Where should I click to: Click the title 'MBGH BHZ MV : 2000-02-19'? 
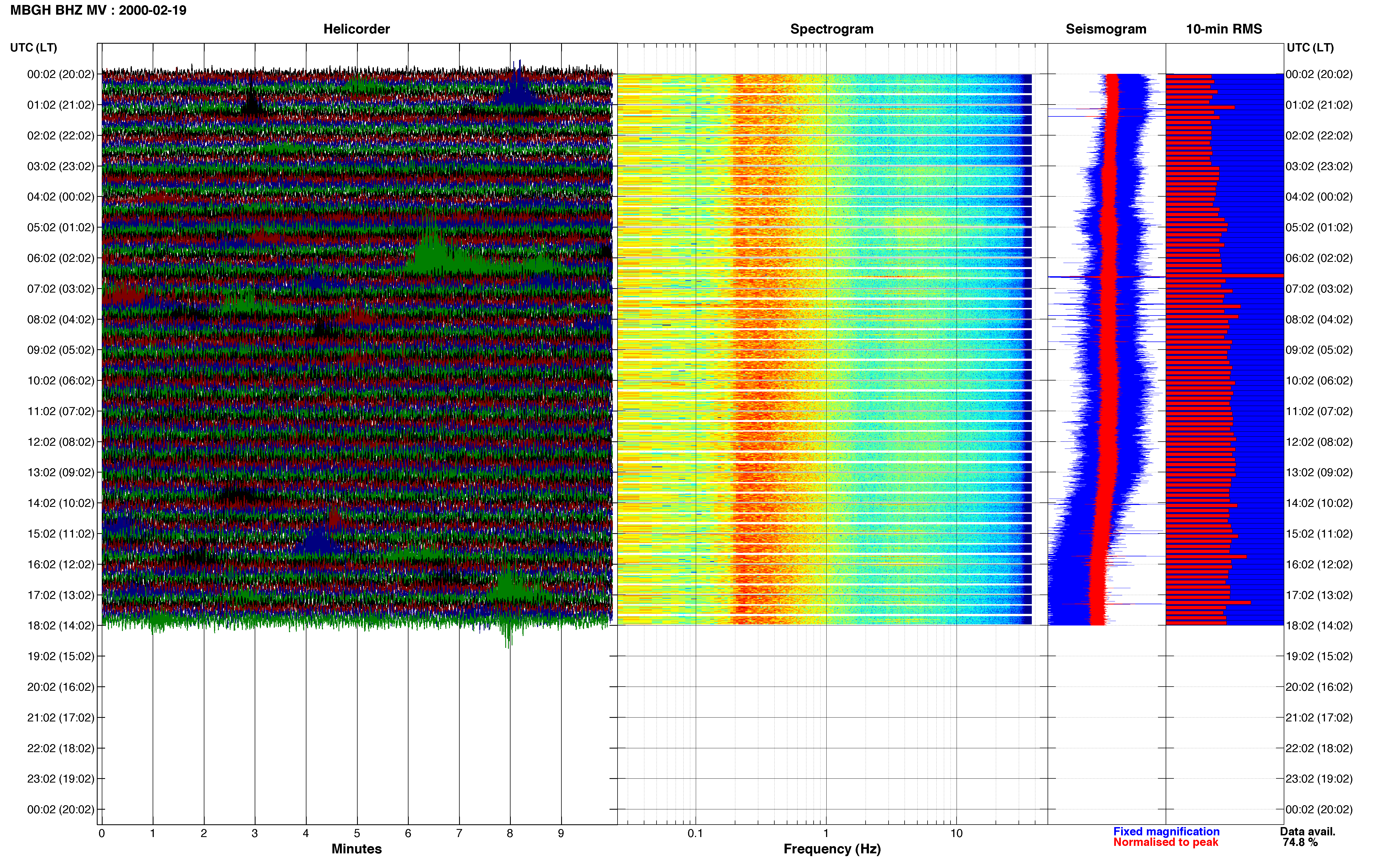tap(98, 10)
